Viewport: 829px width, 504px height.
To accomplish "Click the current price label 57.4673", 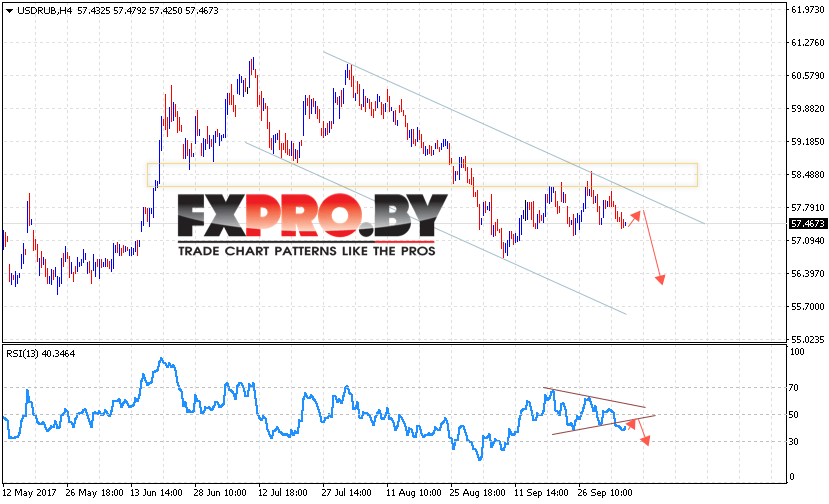I will (807, 224).
